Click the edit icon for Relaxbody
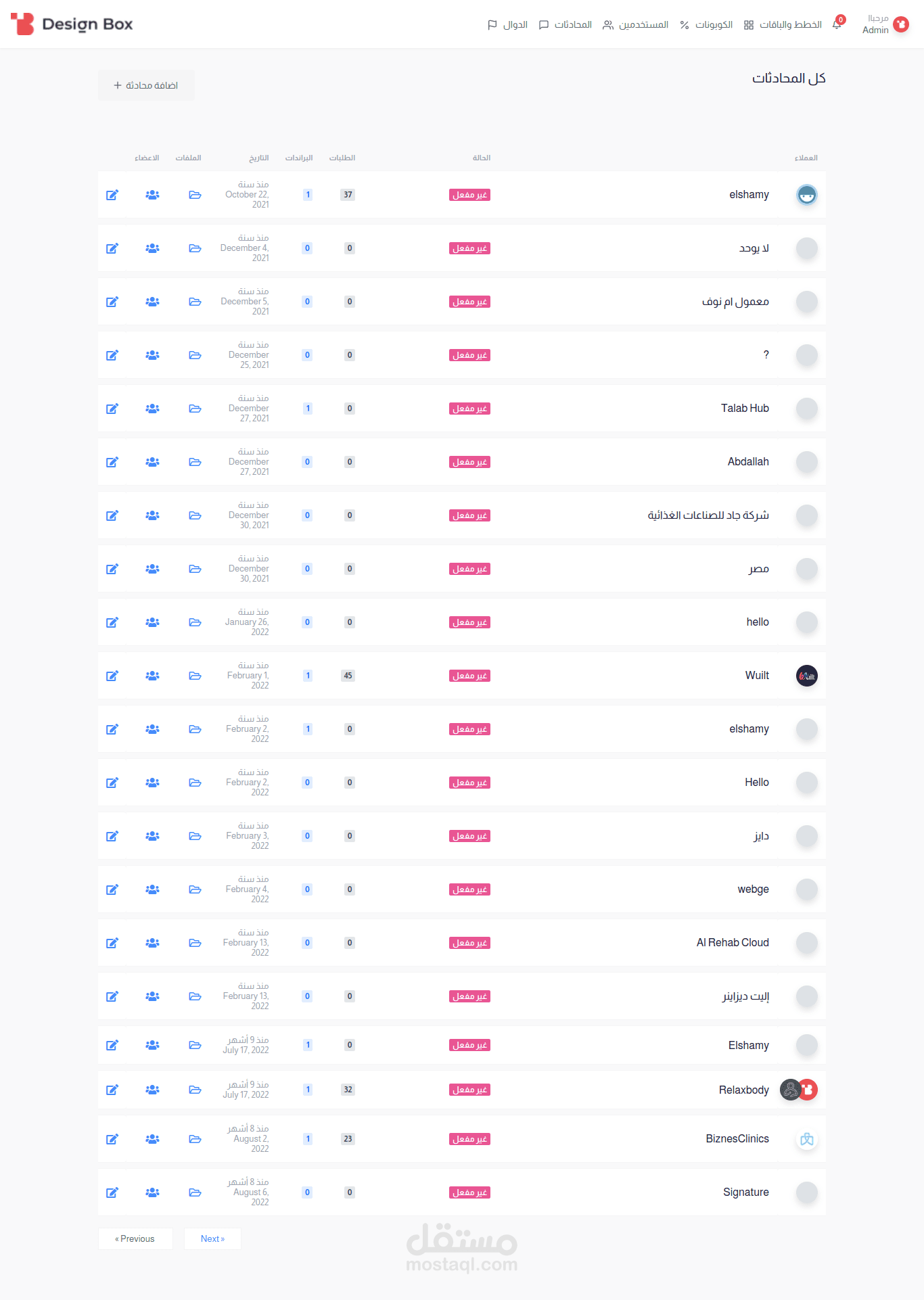924x1300 pixels. pyautogui.click(x=112, y=1090)
